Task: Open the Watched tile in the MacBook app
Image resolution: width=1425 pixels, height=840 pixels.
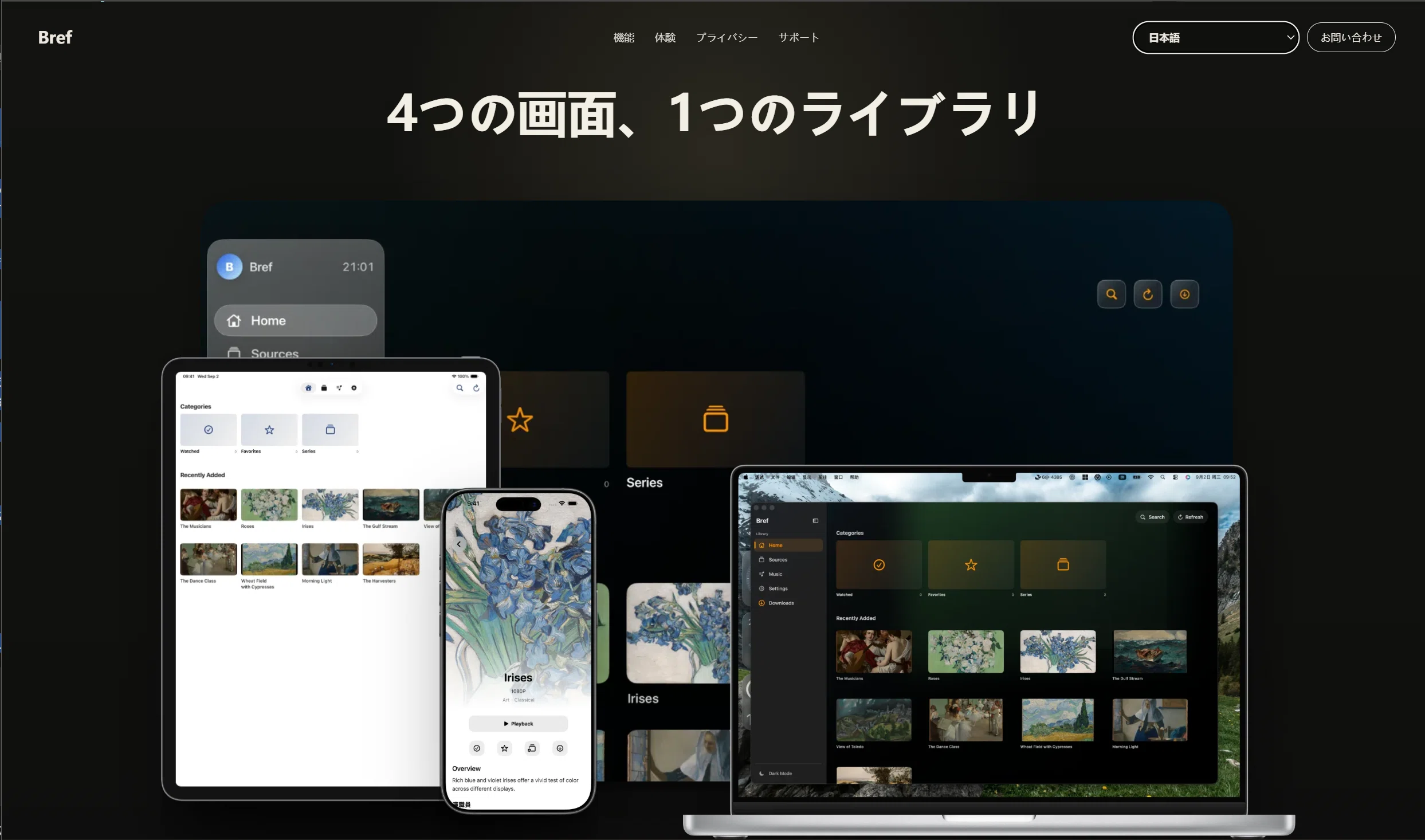Action: pyautogui.click(x=879, y=565)
